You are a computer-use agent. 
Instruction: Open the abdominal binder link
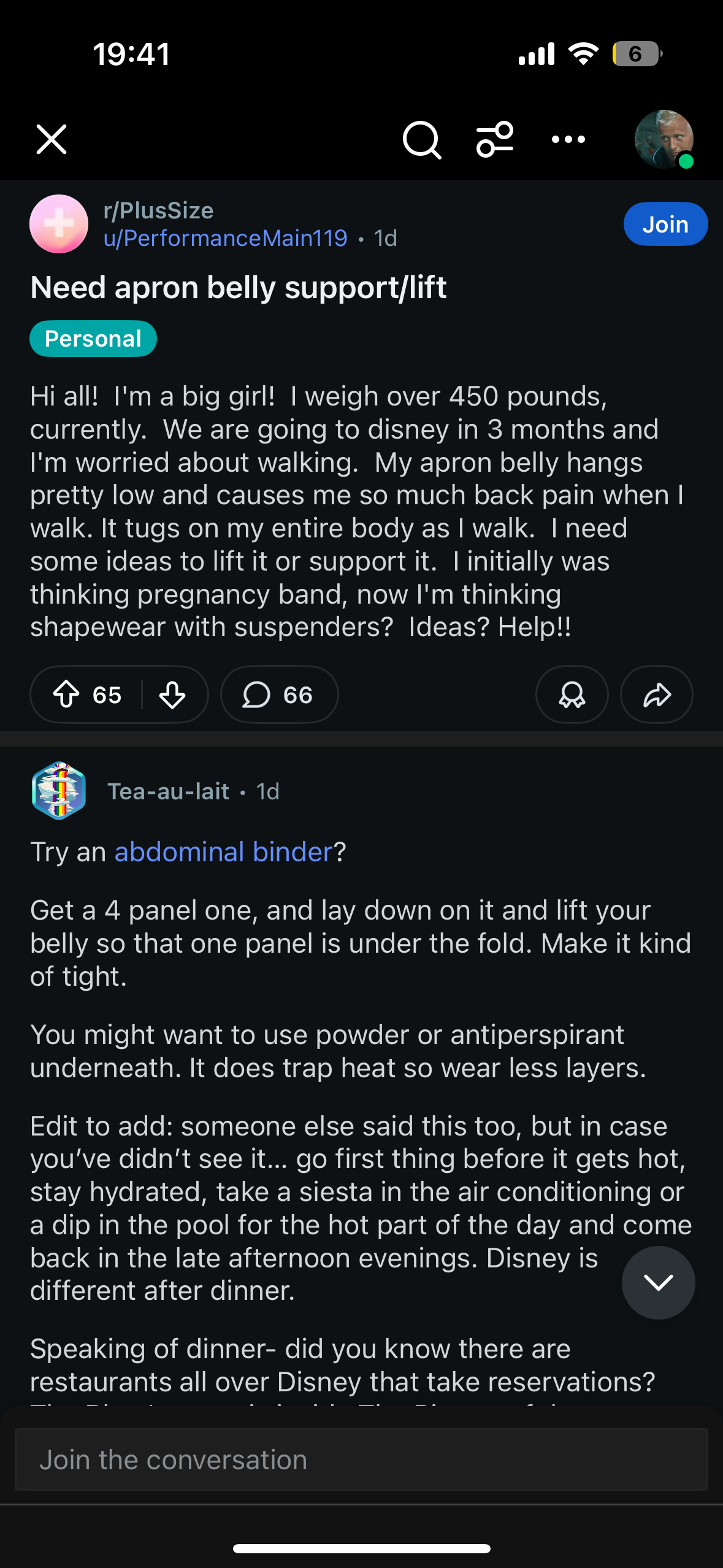click(223, 852)
